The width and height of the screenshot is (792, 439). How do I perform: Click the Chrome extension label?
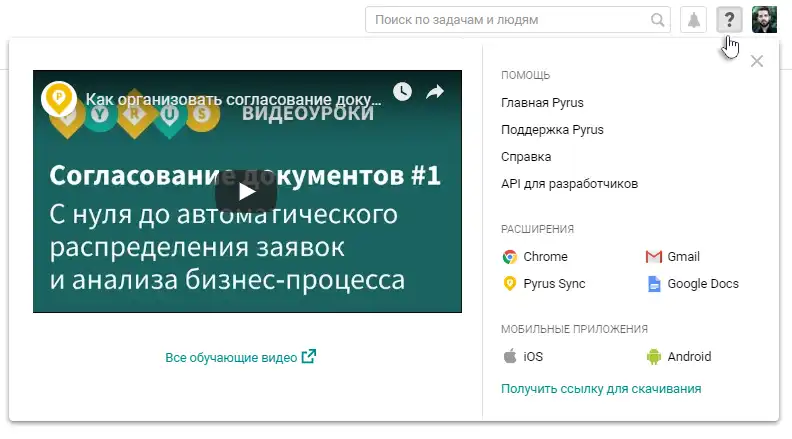[x=546, y=257]
